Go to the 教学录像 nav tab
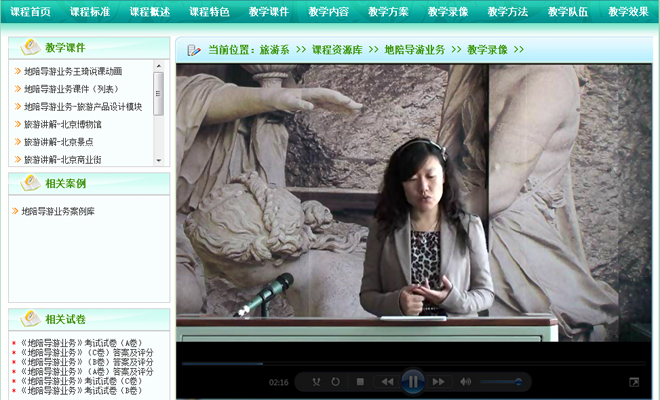 [448, 12]
